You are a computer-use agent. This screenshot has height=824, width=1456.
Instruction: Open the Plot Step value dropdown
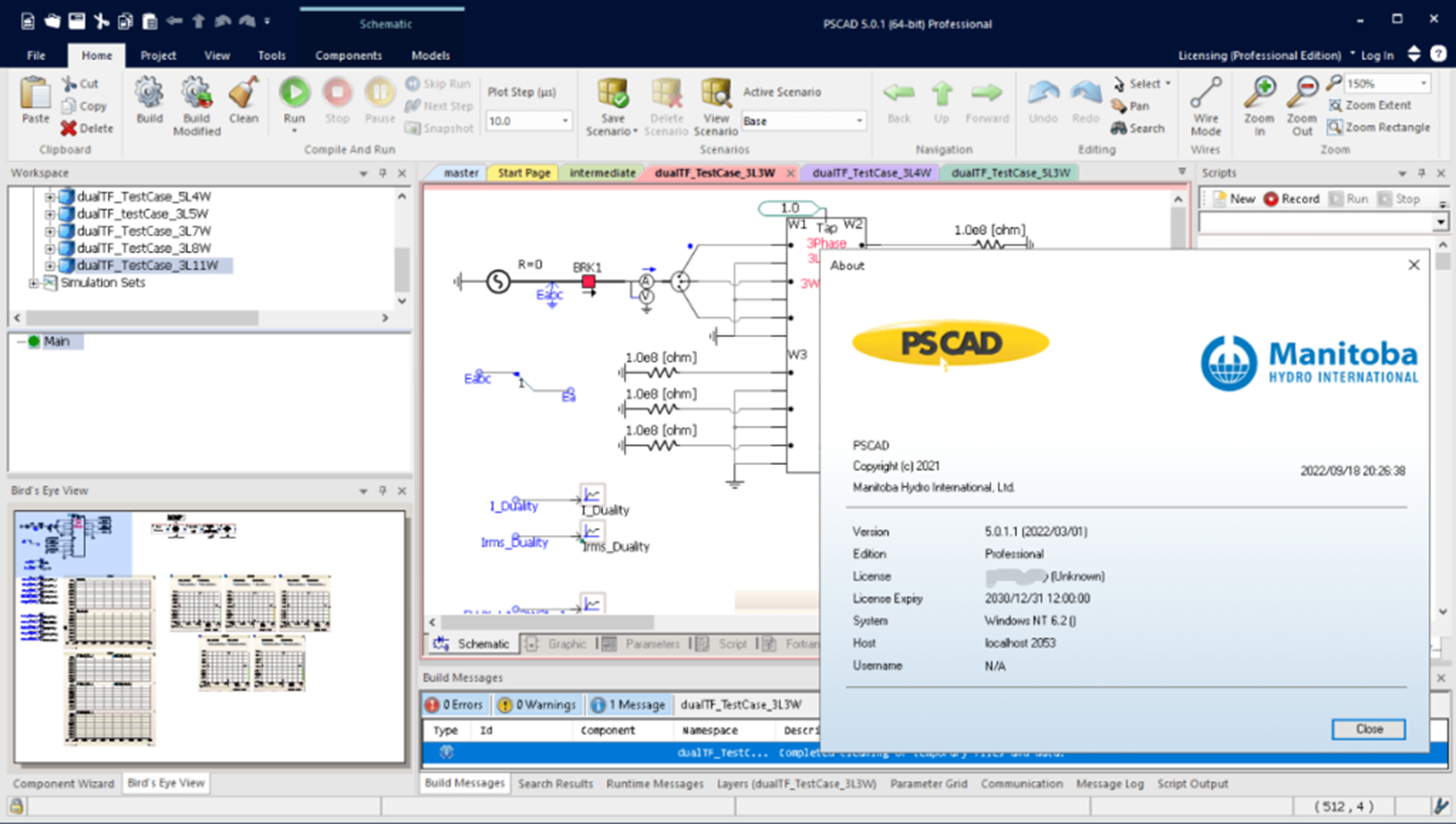564,121
